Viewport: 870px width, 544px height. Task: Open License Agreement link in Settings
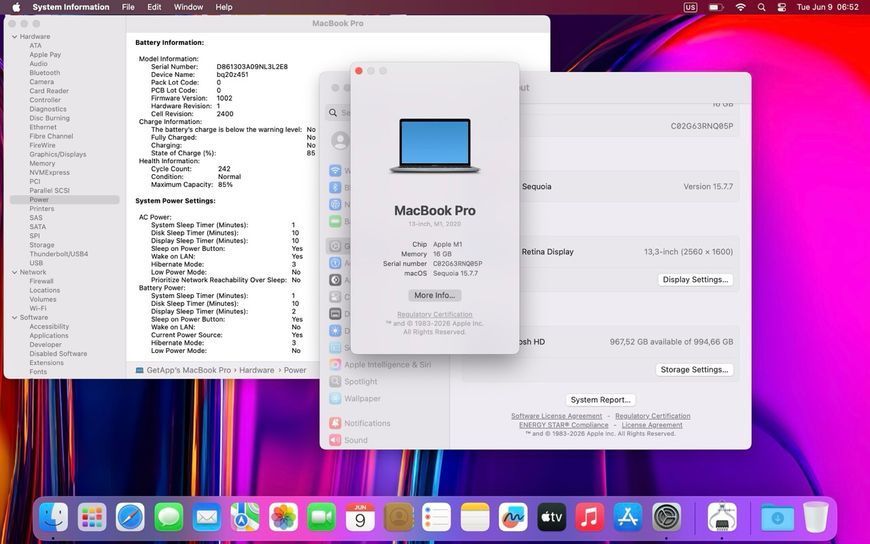(x=652, y=425)
